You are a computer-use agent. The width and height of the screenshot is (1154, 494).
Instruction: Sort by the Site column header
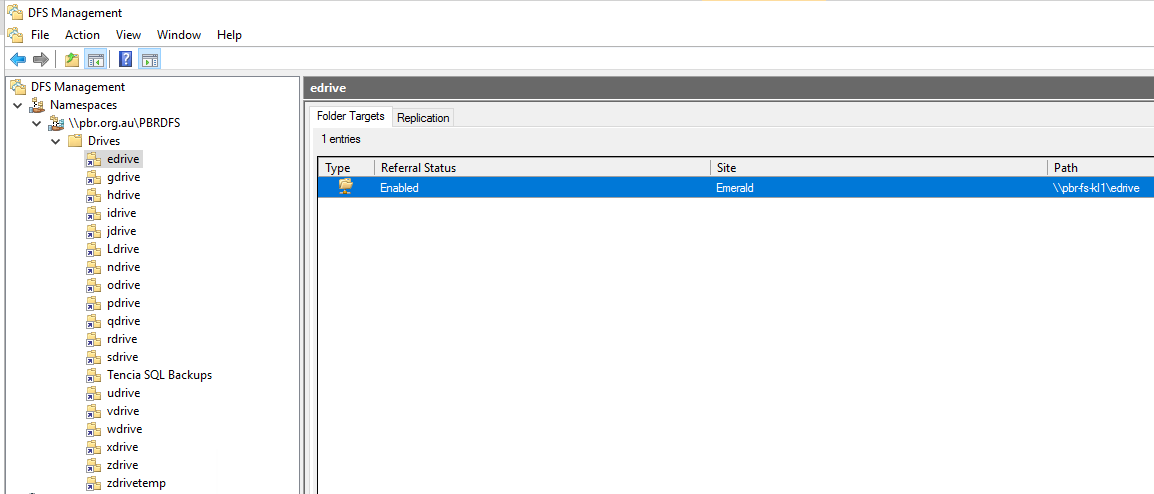879,168
